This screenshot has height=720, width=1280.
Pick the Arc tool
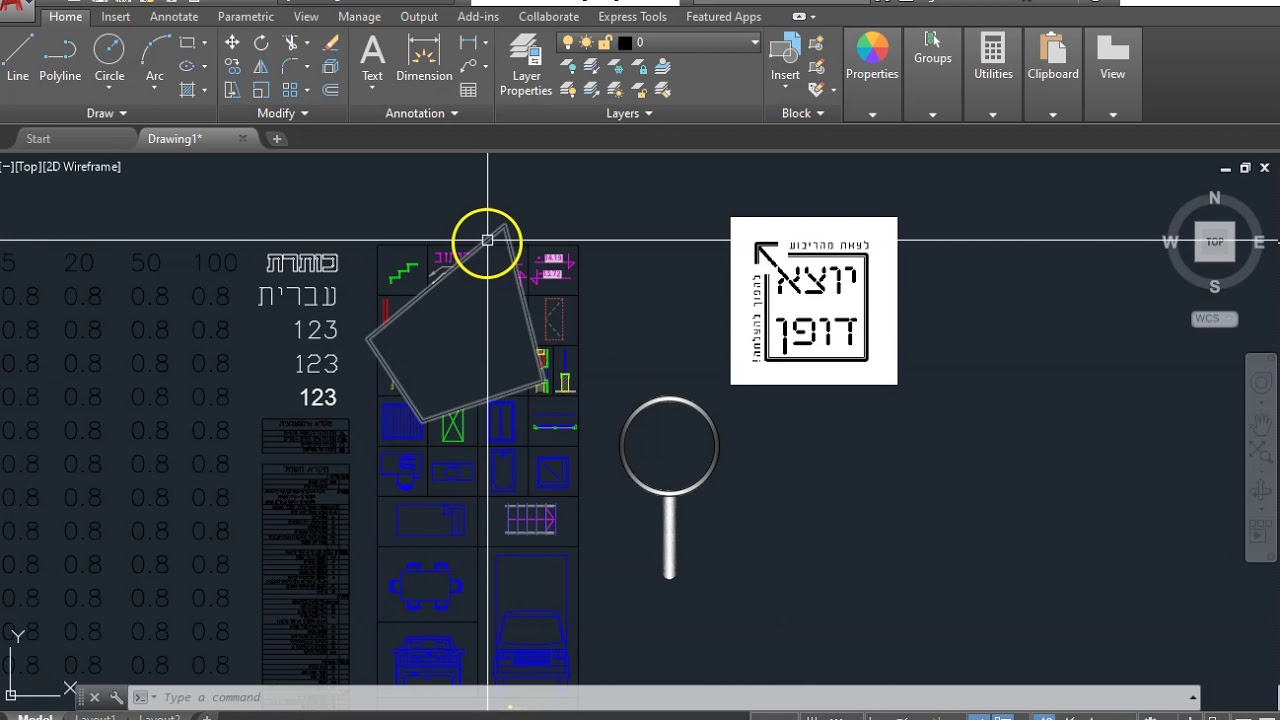pos(155,58)
